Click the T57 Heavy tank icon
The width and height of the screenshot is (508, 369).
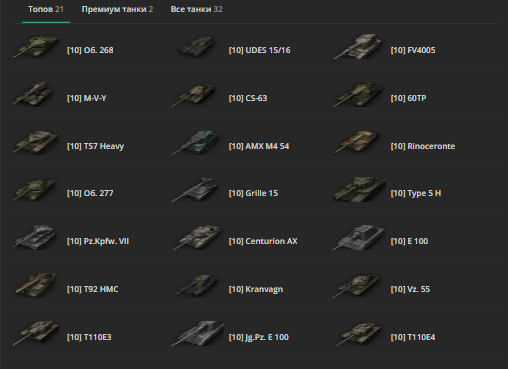pyautogui.click(x=36, y=142)
